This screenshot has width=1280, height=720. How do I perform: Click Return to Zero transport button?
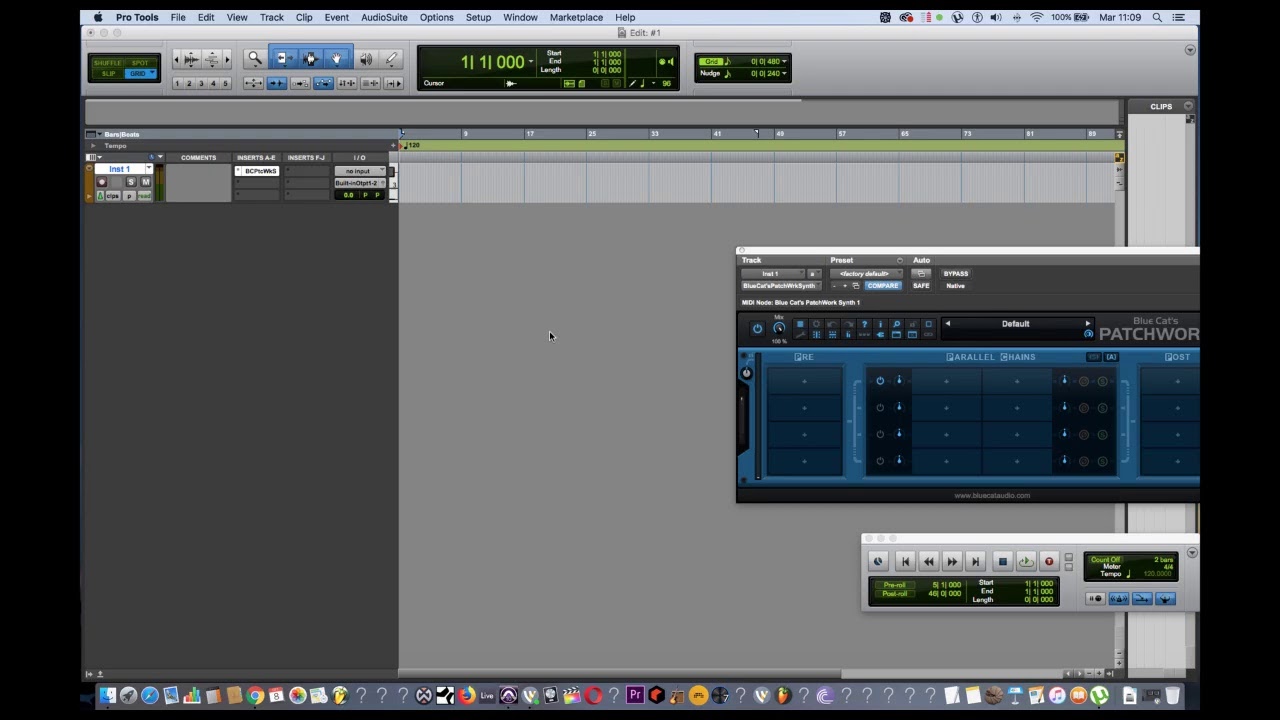[906, 561]
